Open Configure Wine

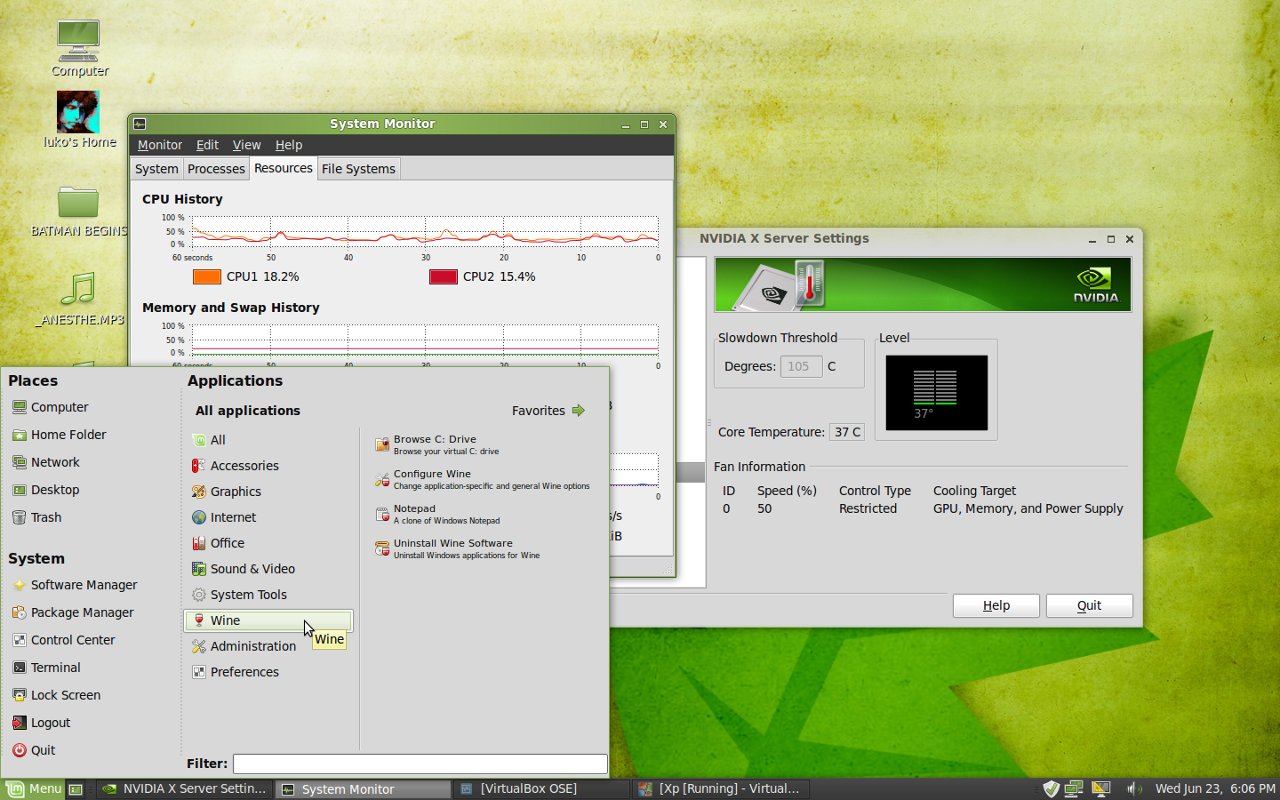(x=482, y=480)
